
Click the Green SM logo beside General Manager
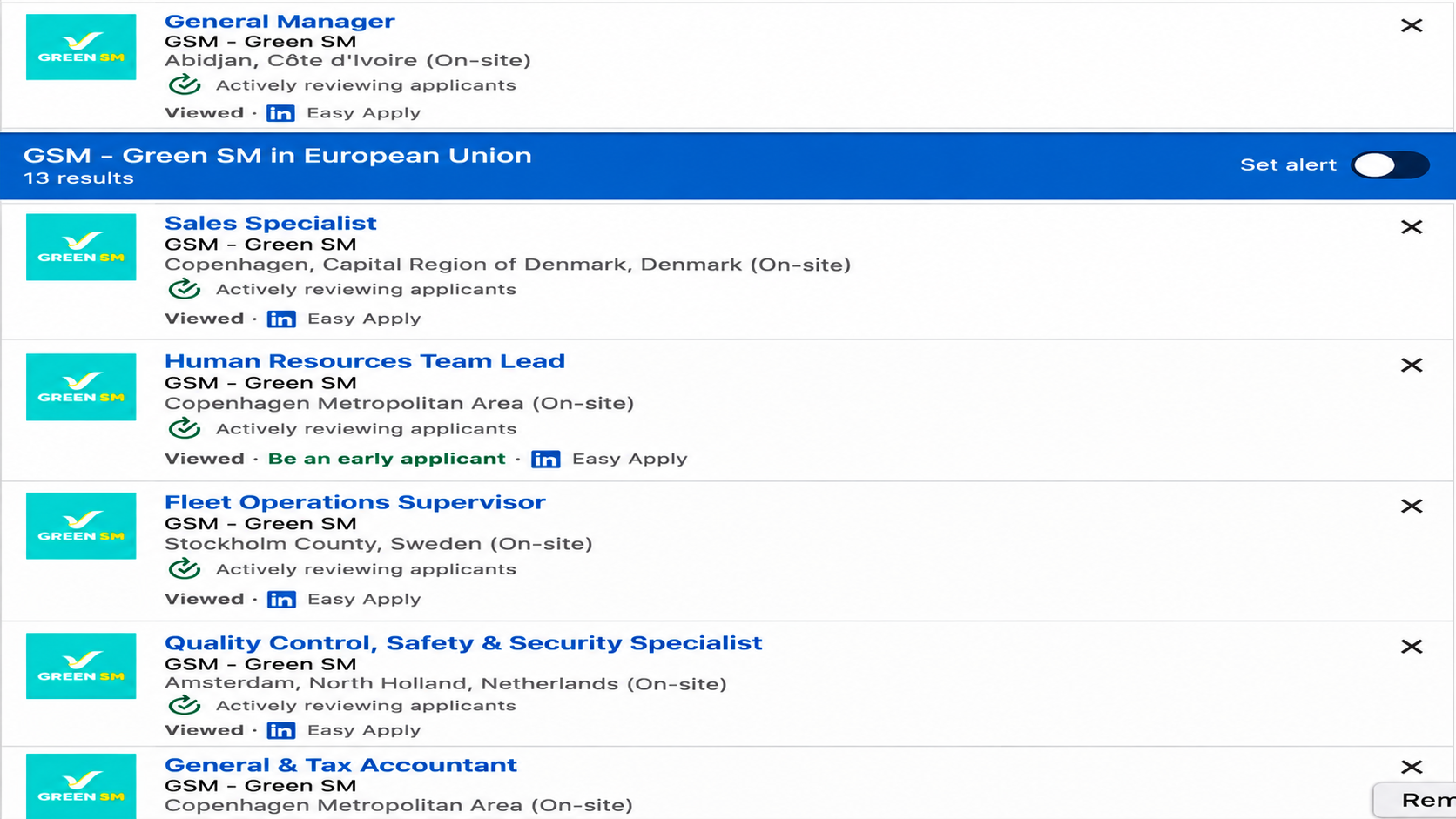(81, 47)
